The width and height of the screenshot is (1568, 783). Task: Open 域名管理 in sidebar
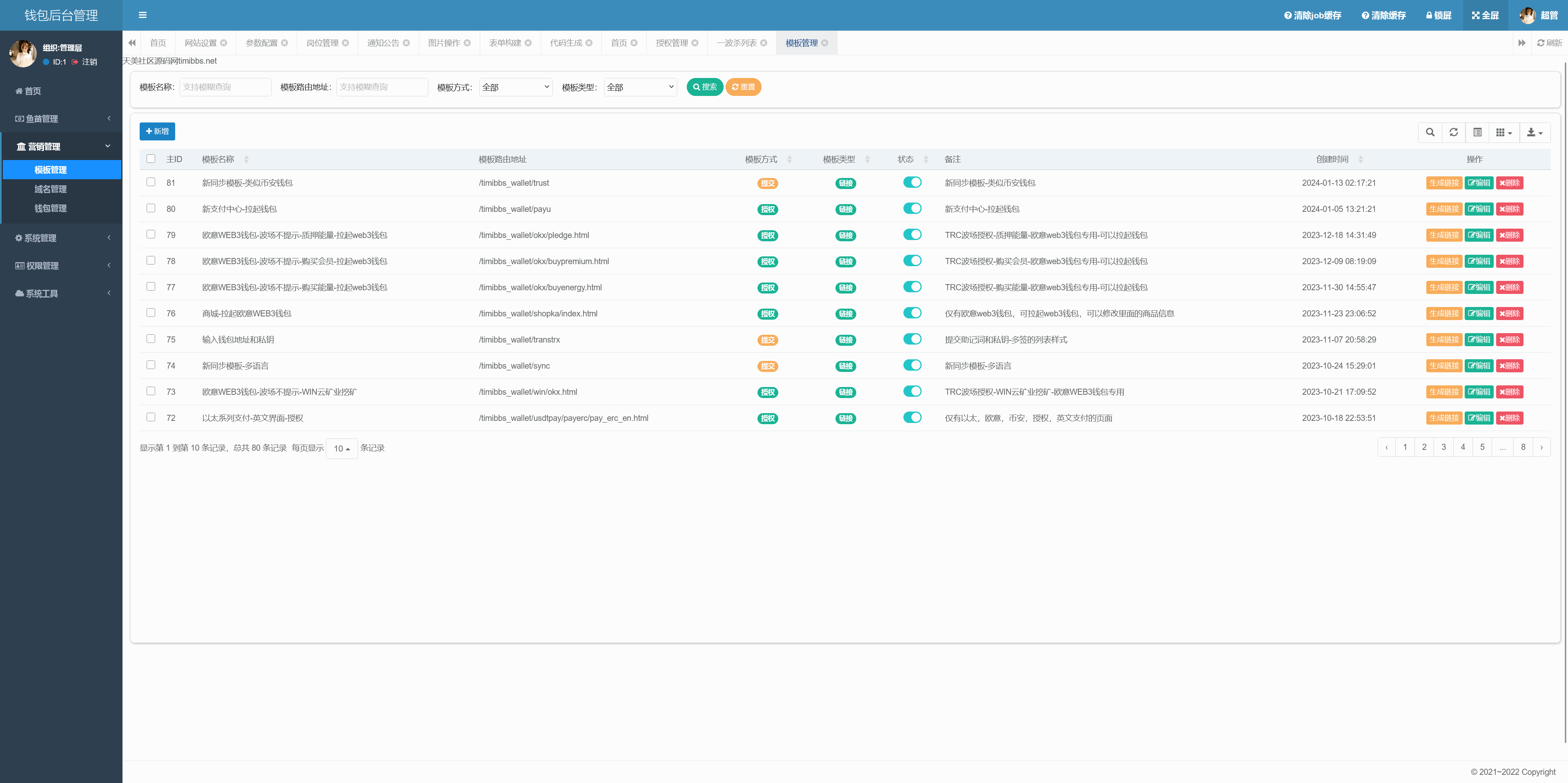tap(51, 189)
